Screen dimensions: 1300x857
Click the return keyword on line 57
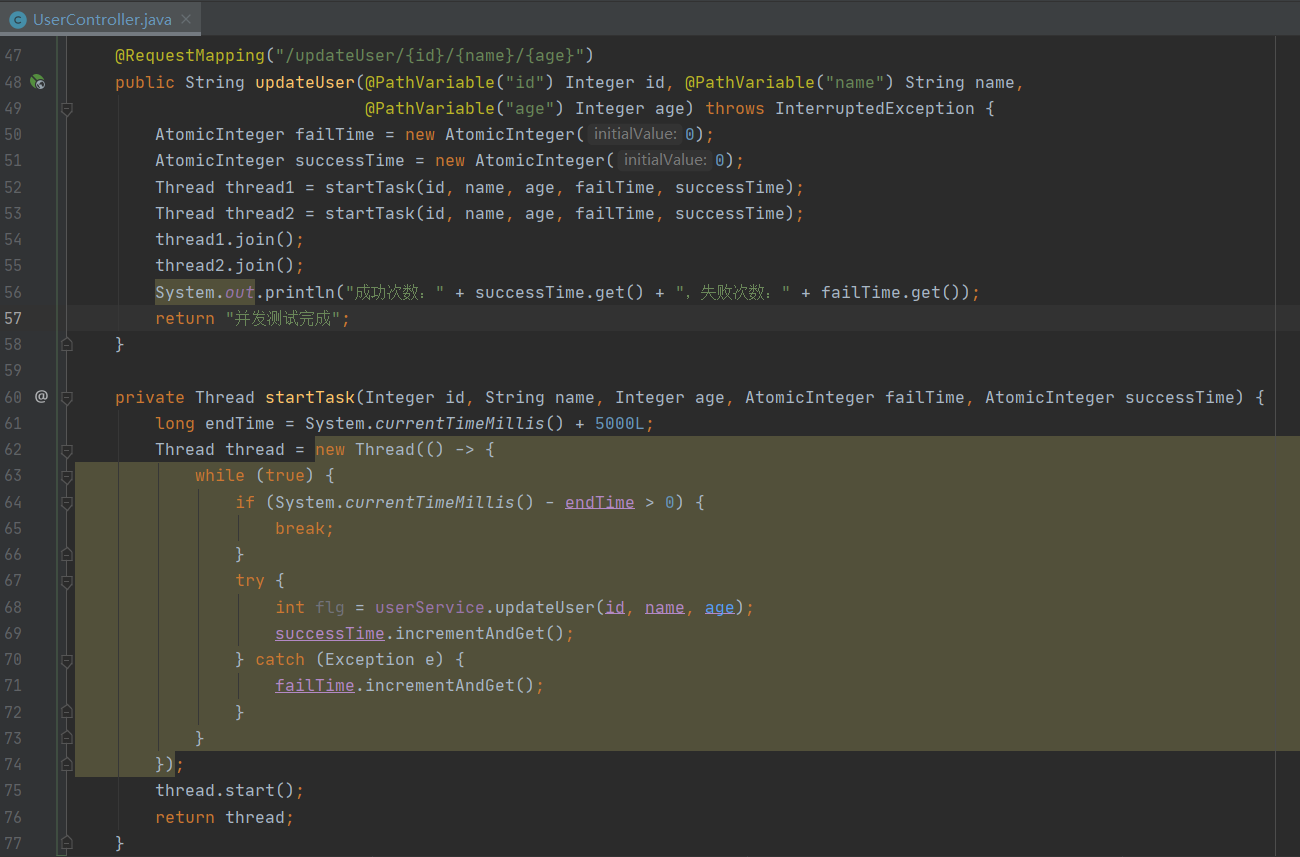click(x=185, y=318)
